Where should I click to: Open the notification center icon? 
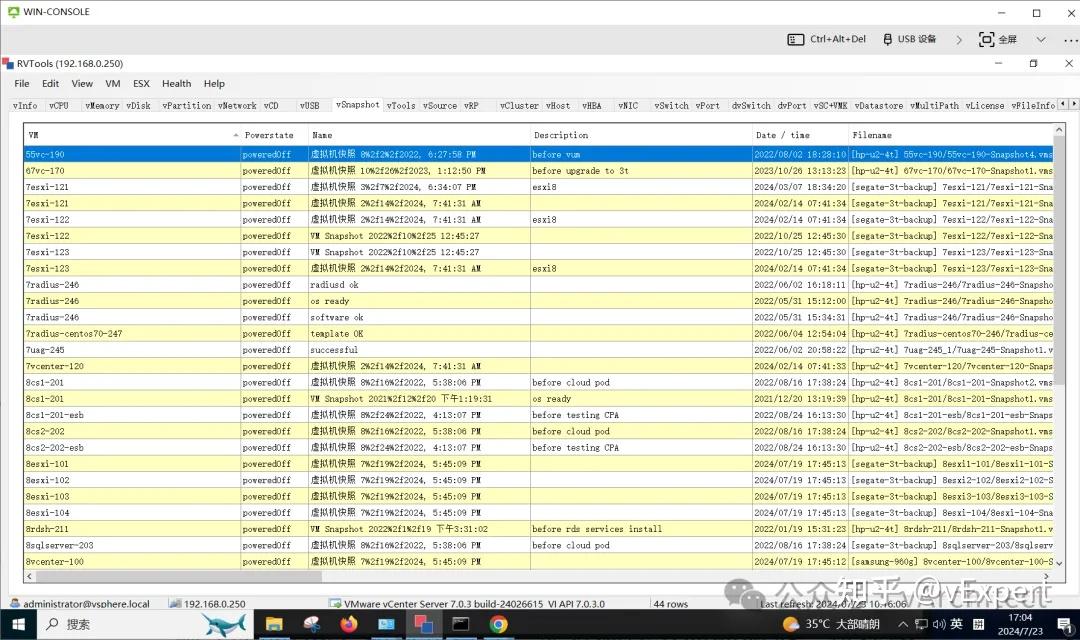tap(1065, 624)
